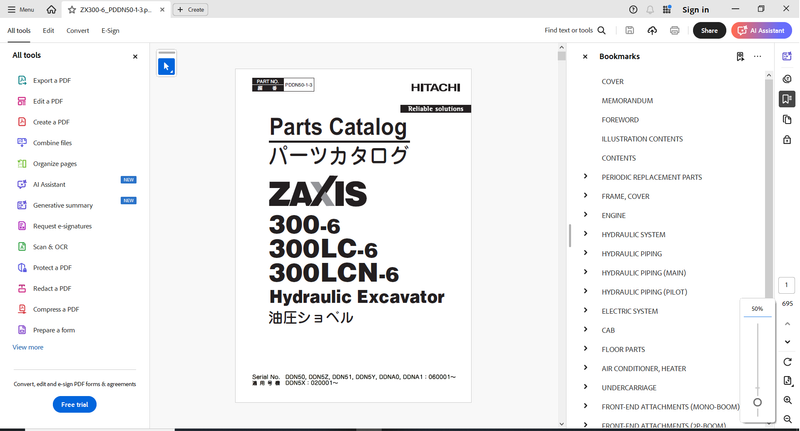Click the Free trial button
The height and width of the screenshot is (431, 800).
click(x=74, y=404)
